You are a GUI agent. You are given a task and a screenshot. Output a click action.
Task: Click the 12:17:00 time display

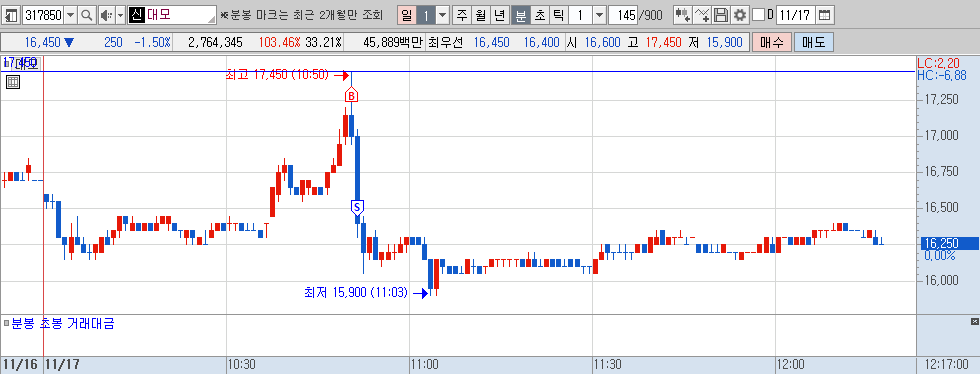tap(947, 365)
